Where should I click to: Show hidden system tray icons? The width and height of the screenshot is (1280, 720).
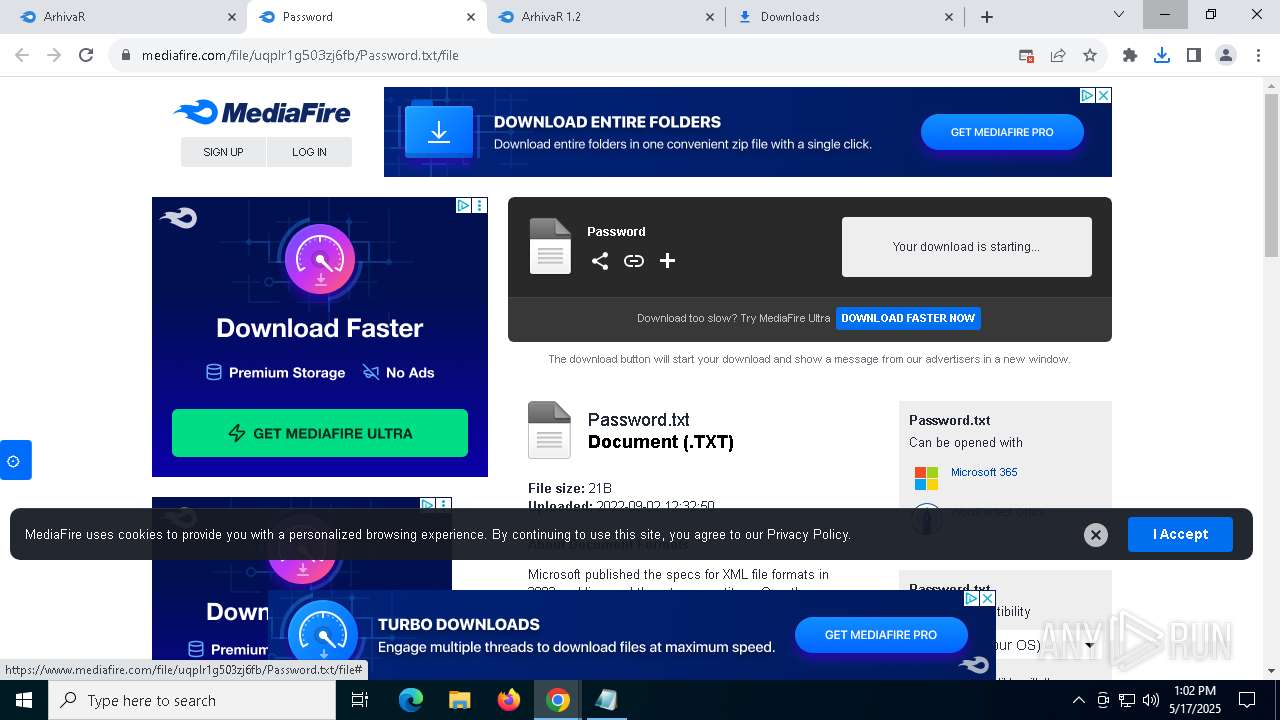[1079, 700]
